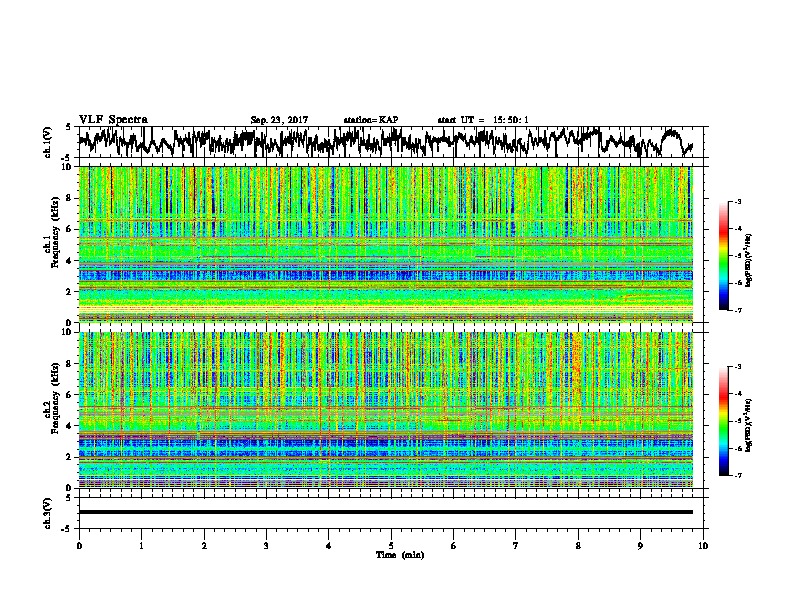Click the "ch.3(V)" axis label
Image resolution: width=792 pixels, height=612 pixels.
pos(47,513)
